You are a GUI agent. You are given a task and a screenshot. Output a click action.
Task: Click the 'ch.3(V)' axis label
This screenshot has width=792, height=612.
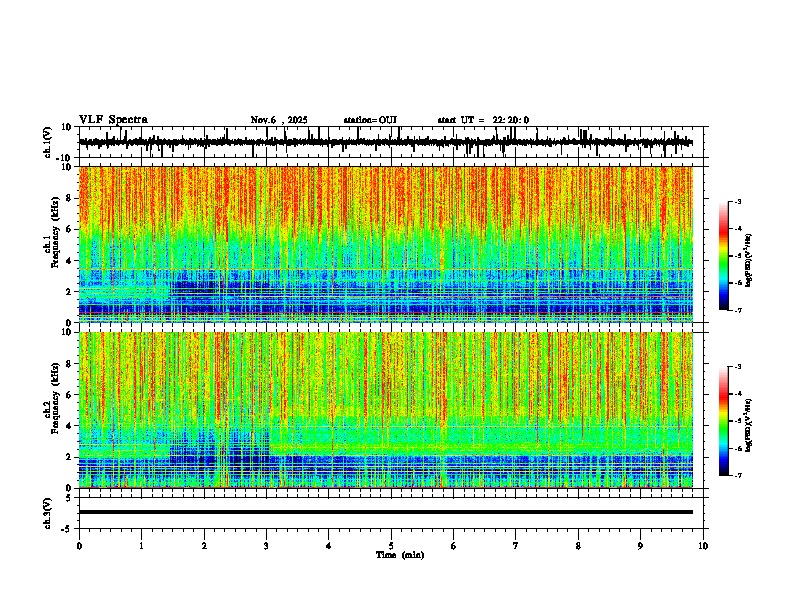(x=48, y=514)
